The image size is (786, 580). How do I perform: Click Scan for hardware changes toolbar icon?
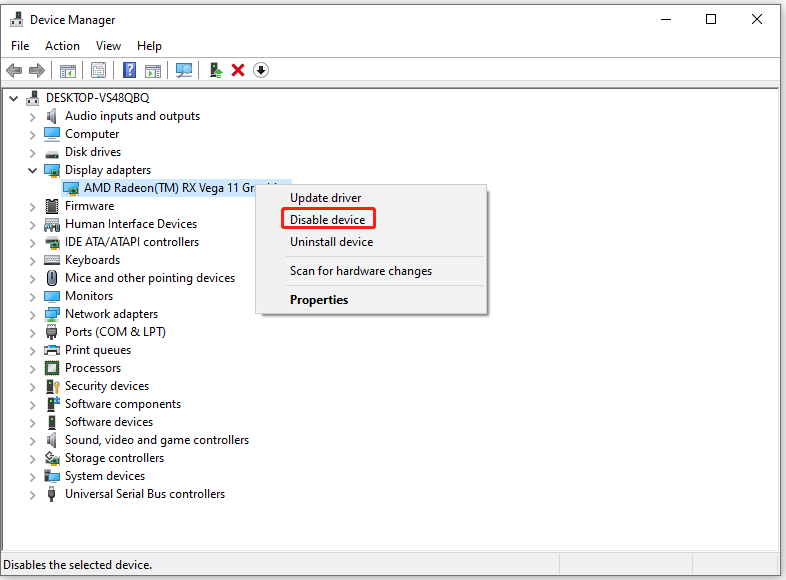pos(184,70)
